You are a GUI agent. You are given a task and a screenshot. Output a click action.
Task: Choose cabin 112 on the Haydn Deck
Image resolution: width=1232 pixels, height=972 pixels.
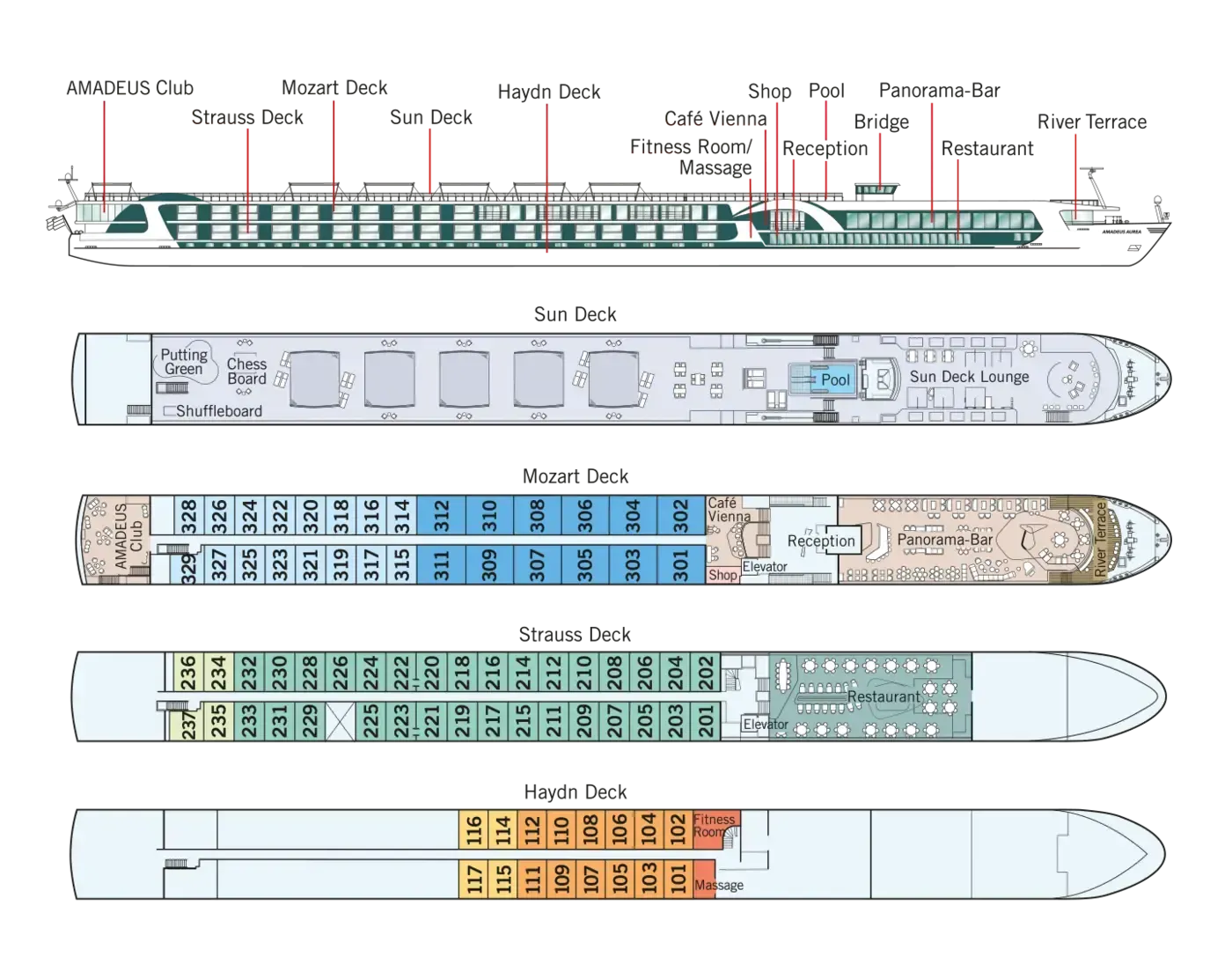[532, 830]
